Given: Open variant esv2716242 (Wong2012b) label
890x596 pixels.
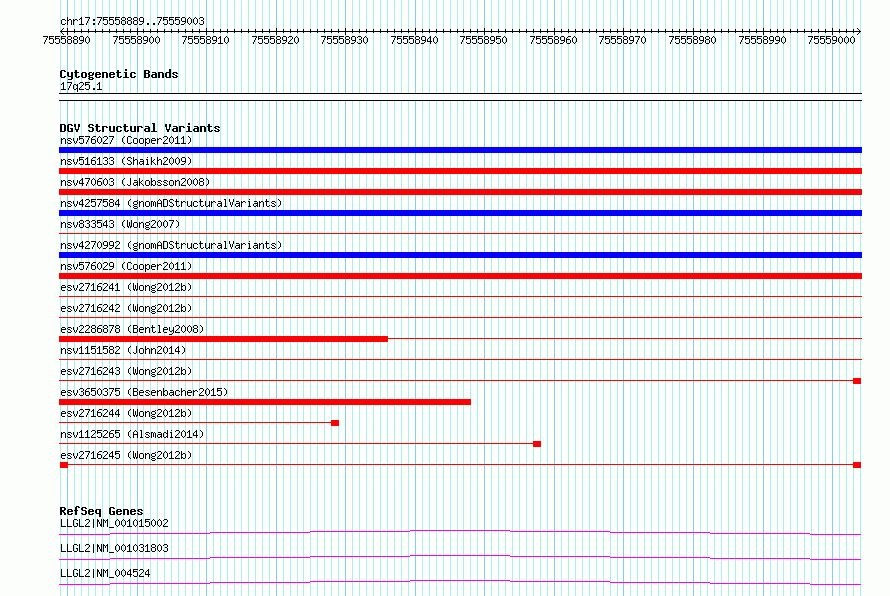Looking at the screenshot, I should 126,308.
